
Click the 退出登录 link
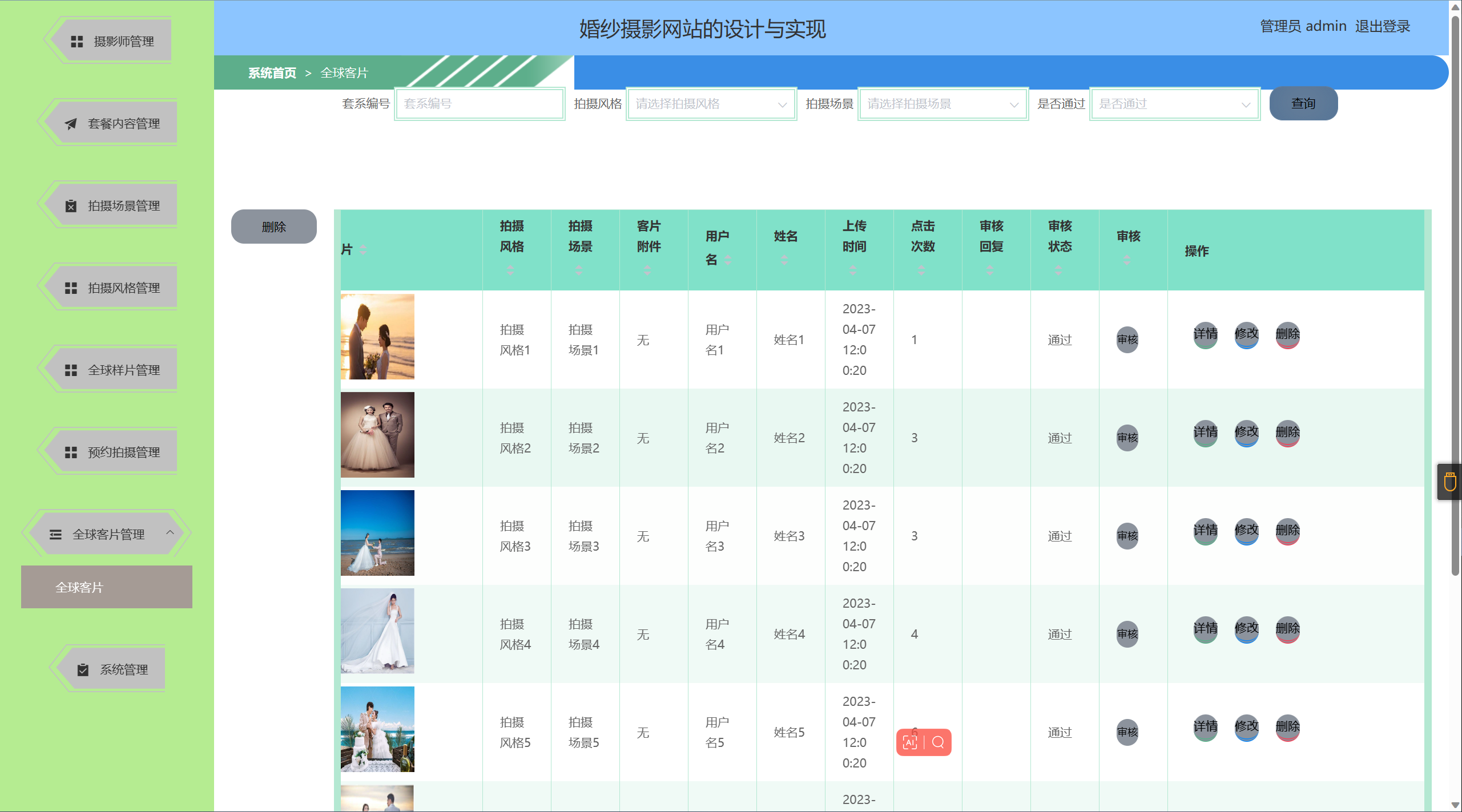[x=1382, y=26]
